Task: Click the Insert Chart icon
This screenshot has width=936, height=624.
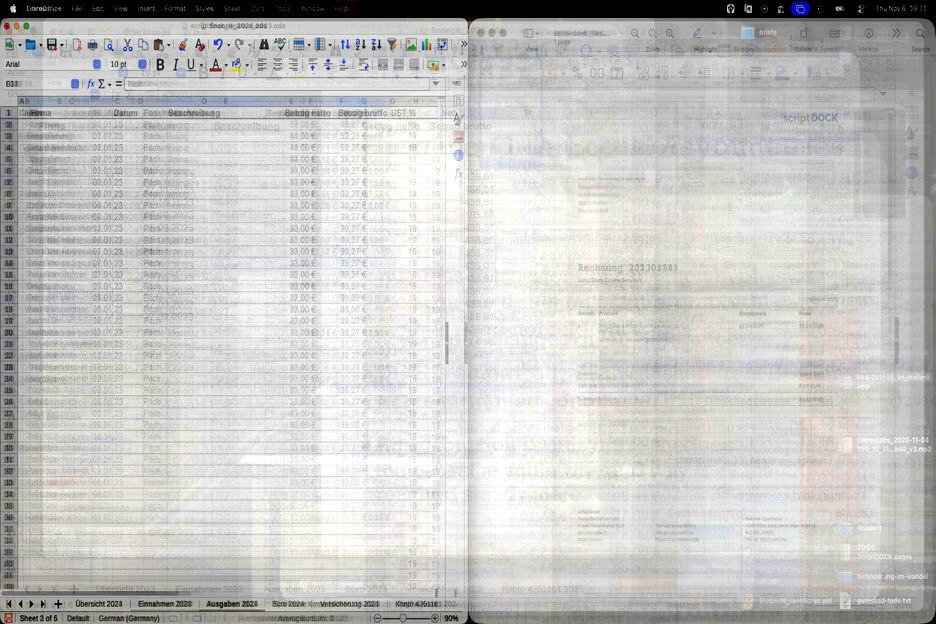Action: point(427,45)
